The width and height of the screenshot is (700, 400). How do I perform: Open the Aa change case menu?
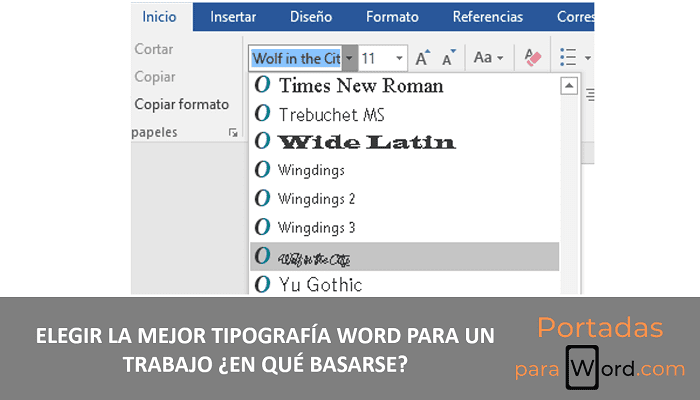click(488, 58)
